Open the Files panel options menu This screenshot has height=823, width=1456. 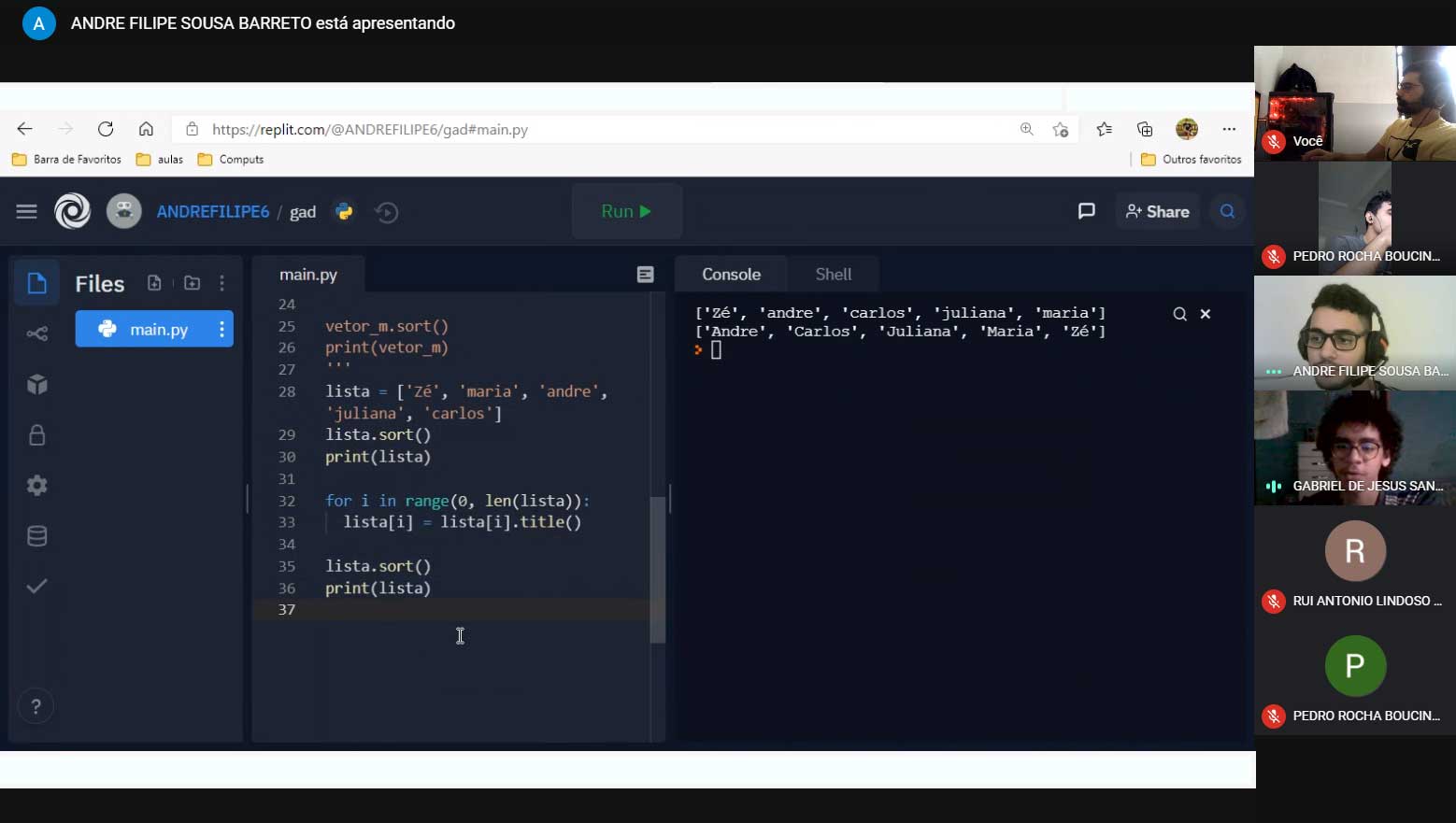[221, 283]
